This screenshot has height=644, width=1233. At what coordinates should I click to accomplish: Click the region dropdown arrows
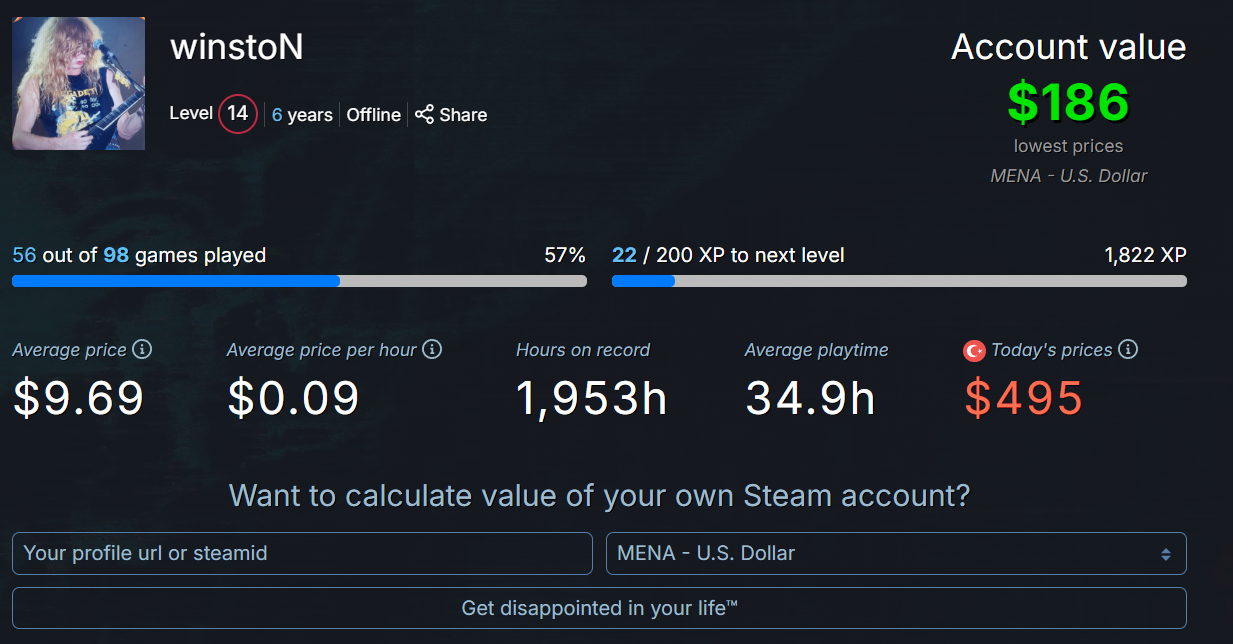1165,554
